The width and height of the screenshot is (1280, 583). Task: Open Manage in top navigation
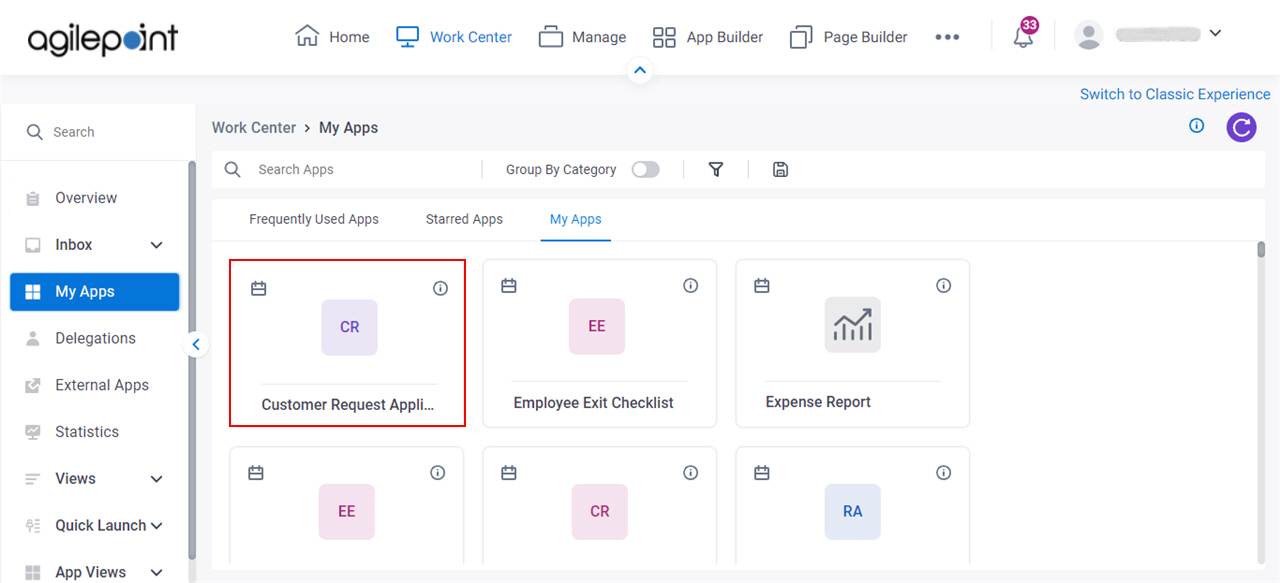point(582,37)
